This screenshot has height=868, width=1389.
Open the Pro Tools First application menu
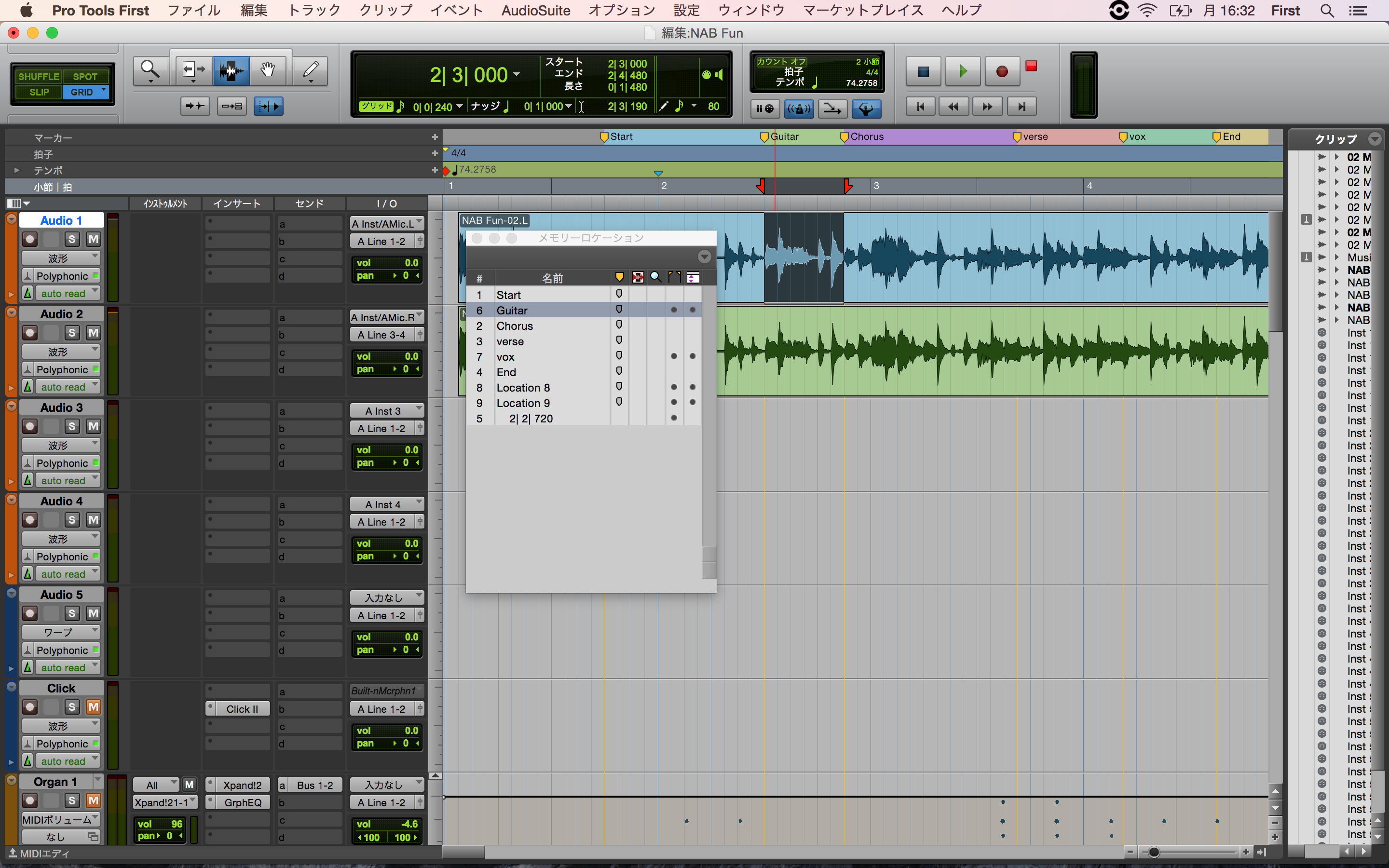coord(100,11)
